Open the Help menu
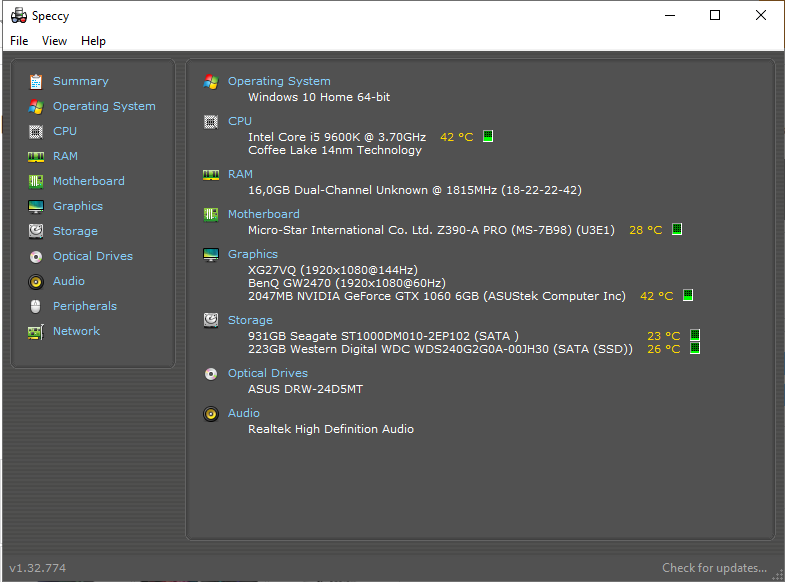The height and width of the screenshot is (582, 785). [93, 41]
